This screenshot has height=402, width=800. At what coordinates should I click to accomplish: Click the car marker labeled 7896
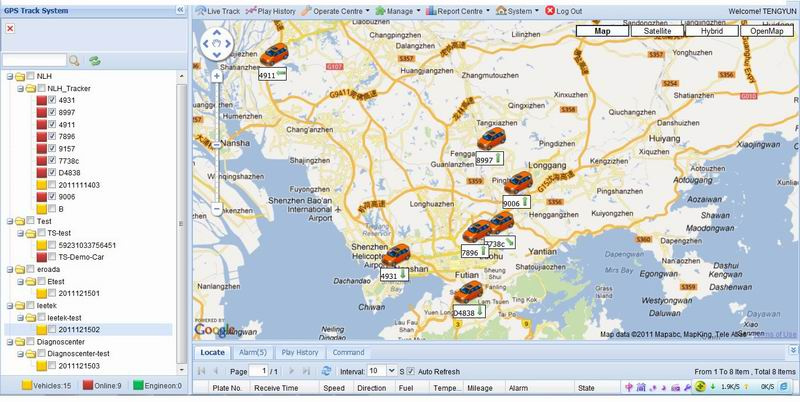tap(477, 231)
